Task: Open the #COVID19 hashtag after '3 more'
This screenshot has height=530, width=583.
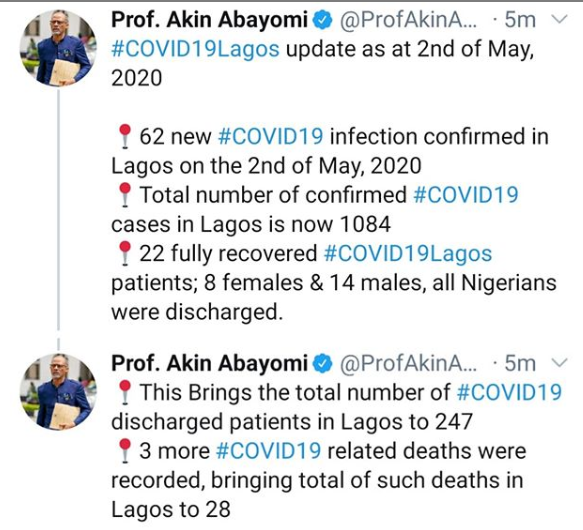Action: coord(268,451)
